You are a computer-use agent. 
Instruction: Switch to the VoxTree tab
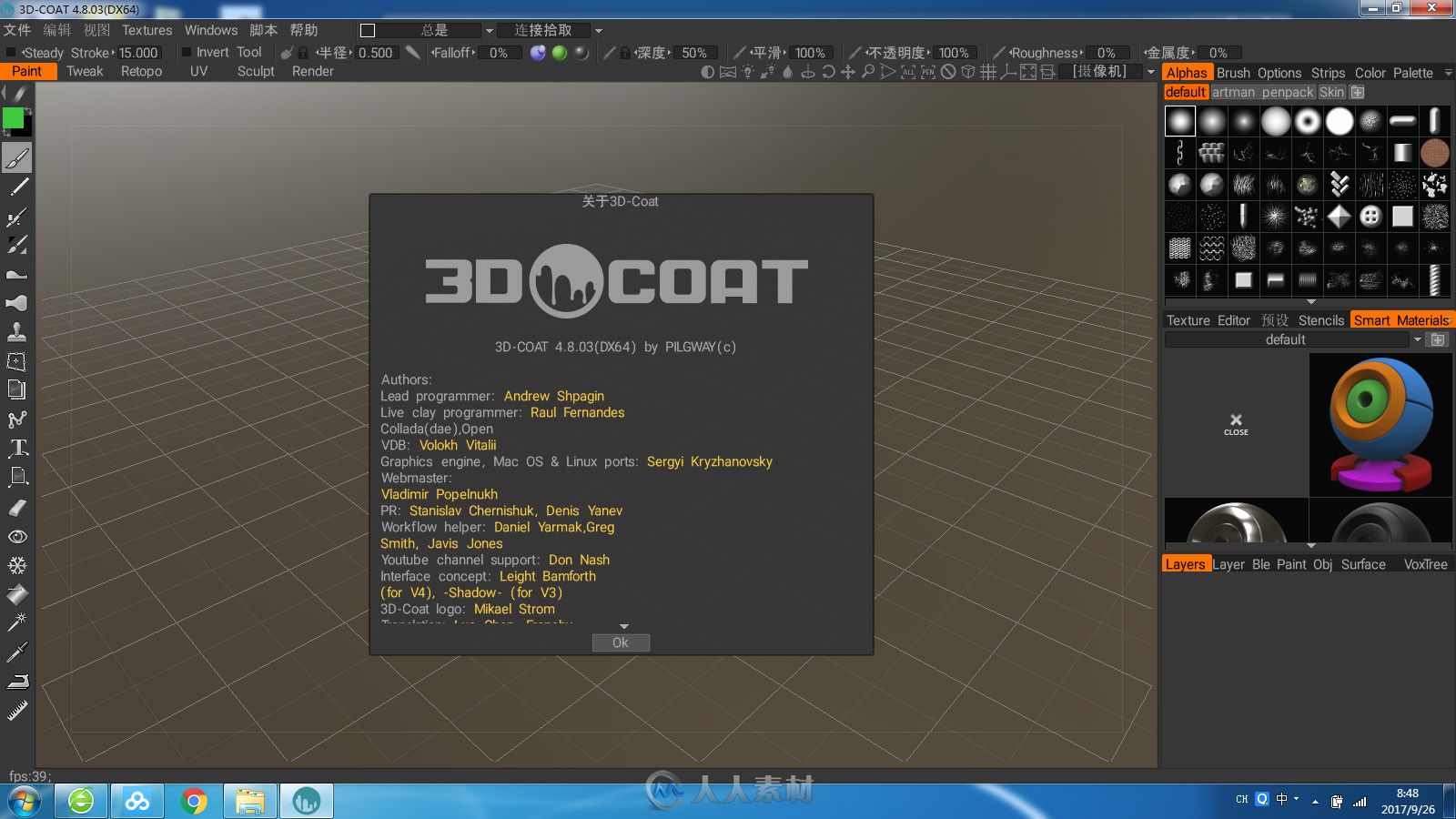pos(1425,564)
